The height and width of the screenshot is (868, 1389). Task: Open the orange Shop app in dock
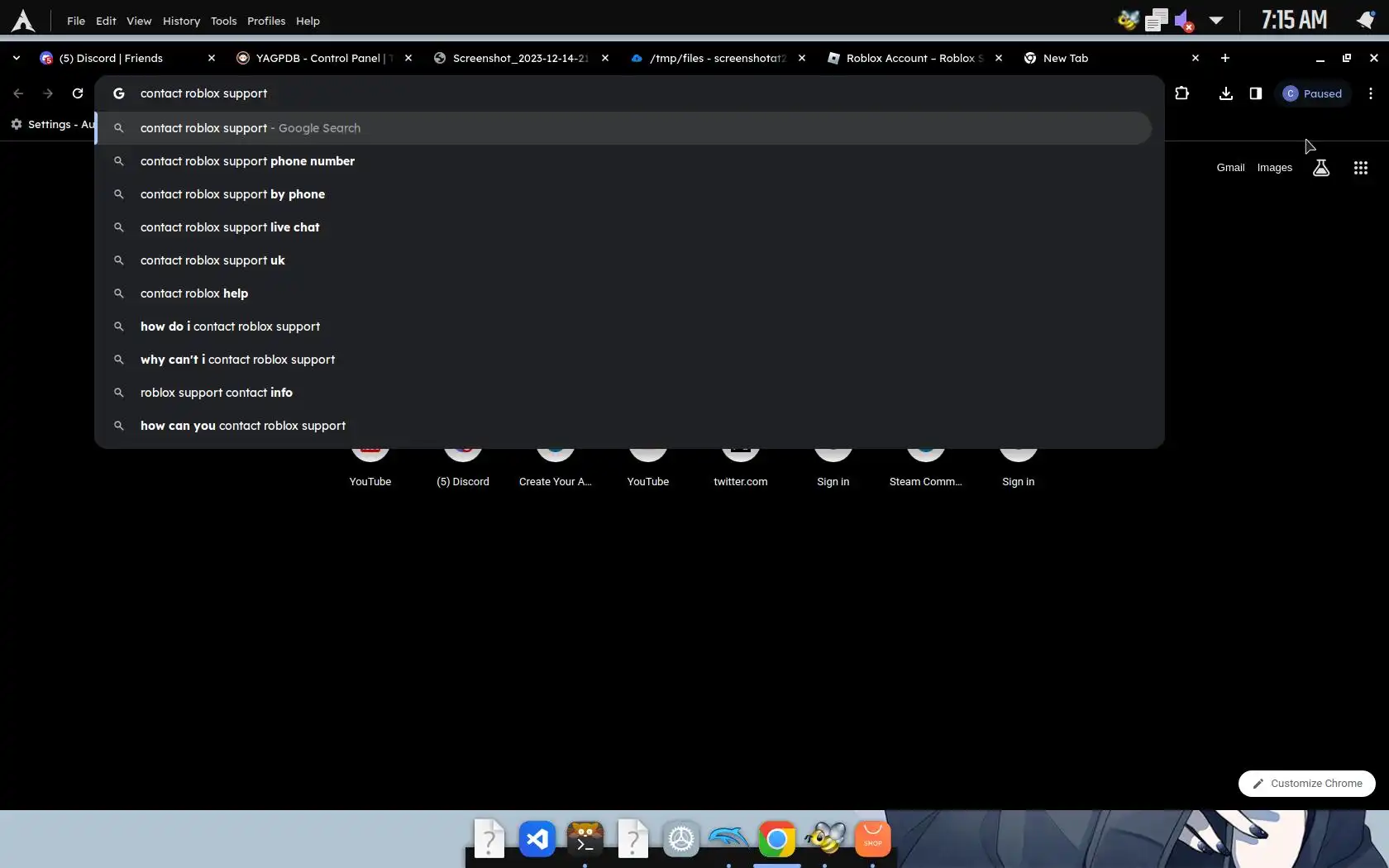[x=873, y=840]
